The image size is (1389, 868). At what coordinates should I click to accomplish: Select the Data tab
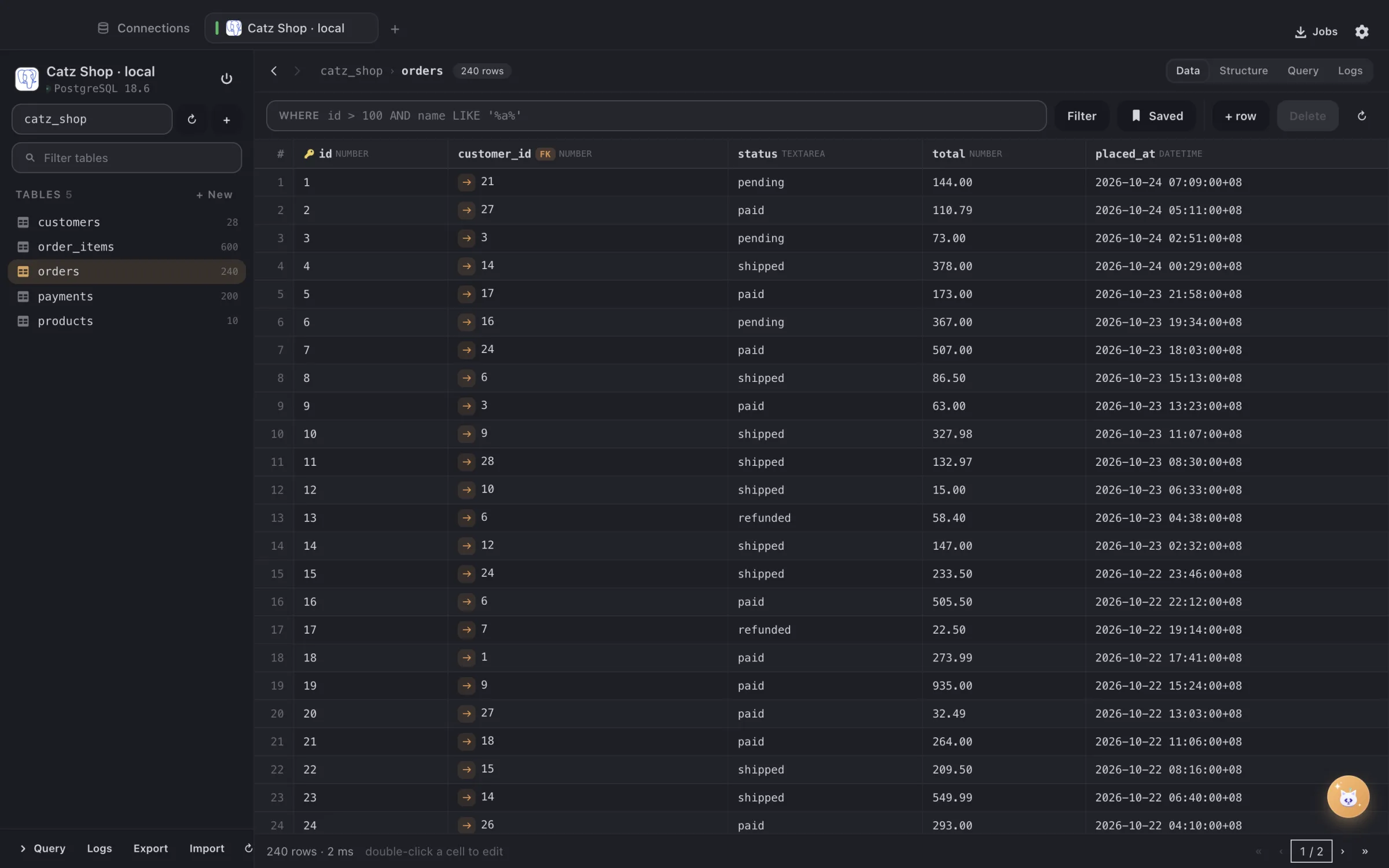click(x=1188, y=71)
